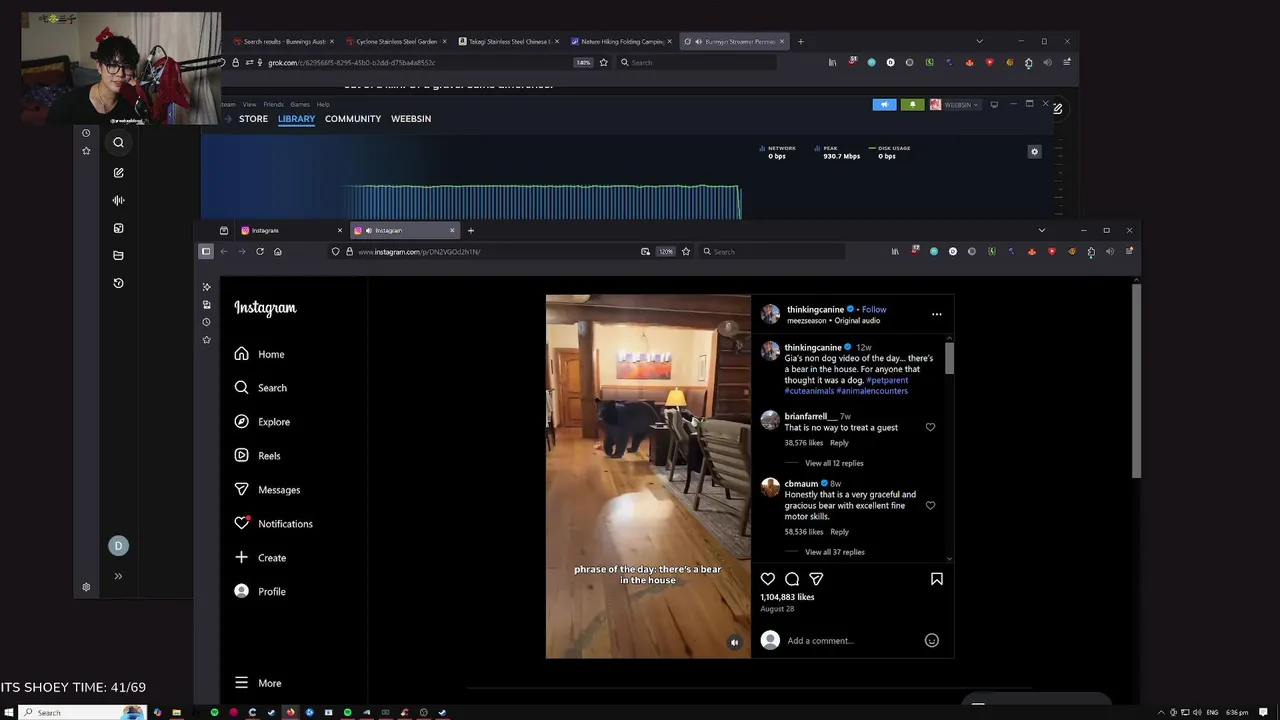Open the meezseason original audio link

coord(833,321)
